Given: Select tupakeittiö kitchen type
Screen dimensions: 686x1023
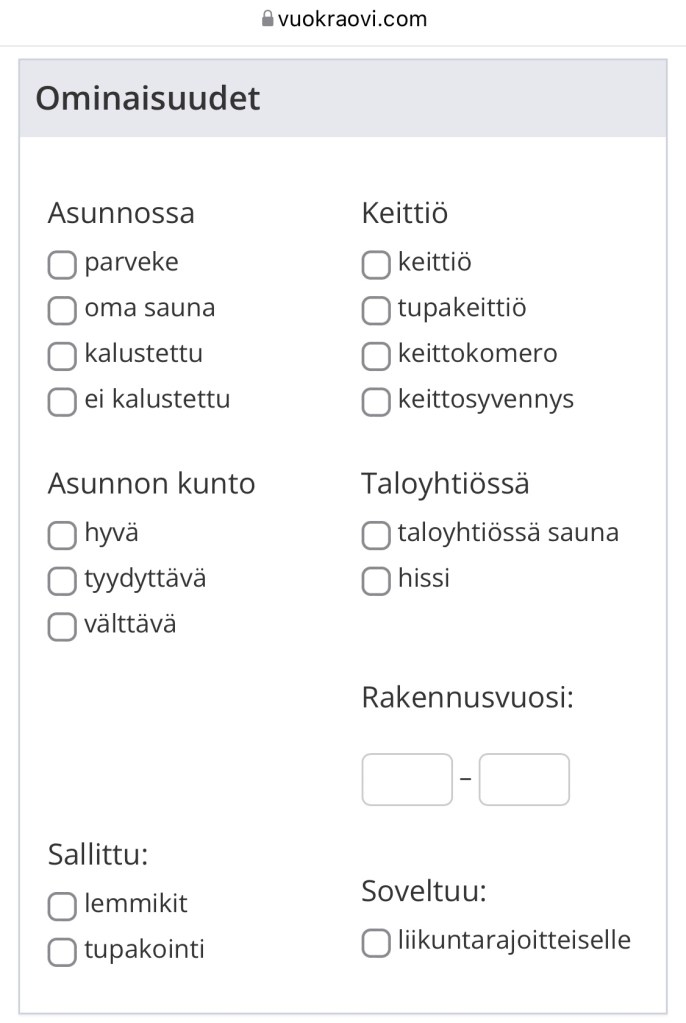Looking at the screenshot, I should point(376,310).
